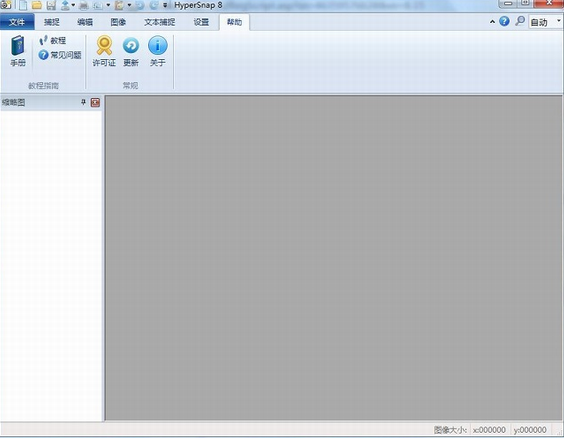Switch to the 文本捕捉 text capture tab
Screen dimensions: 564x438
(160, 22)
